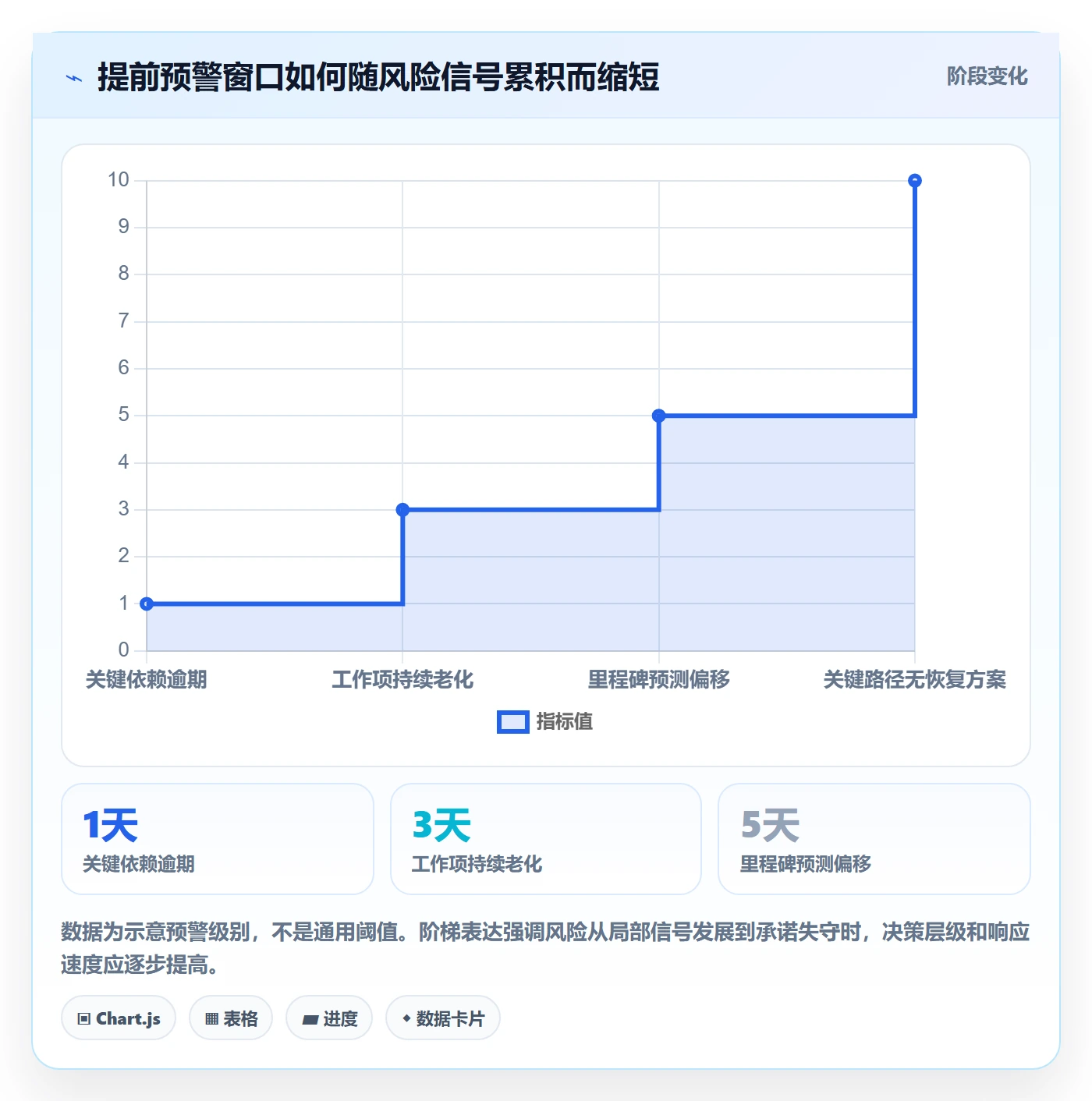Click the 数据卡片 tag chip
Screen dimensions: 1092x1101
443,1018
